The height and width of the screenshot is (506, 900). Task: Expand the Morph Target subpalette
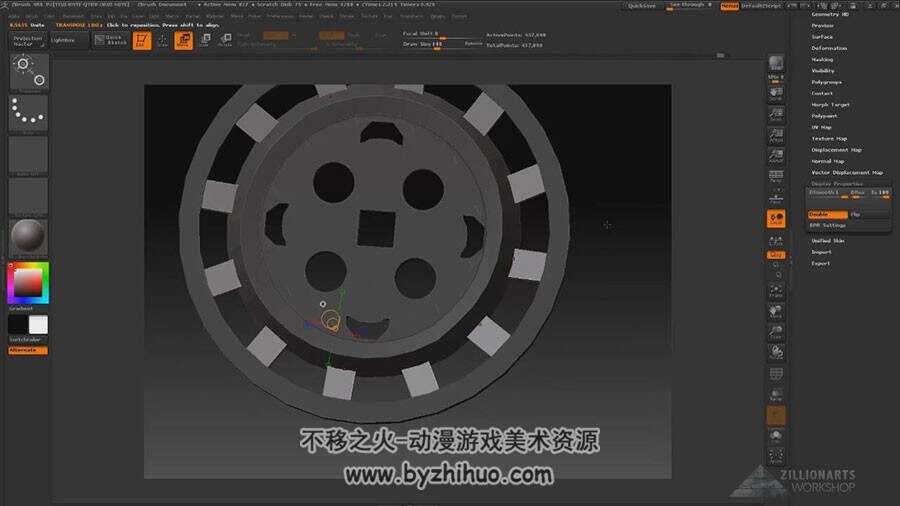[x=830, y=104]
